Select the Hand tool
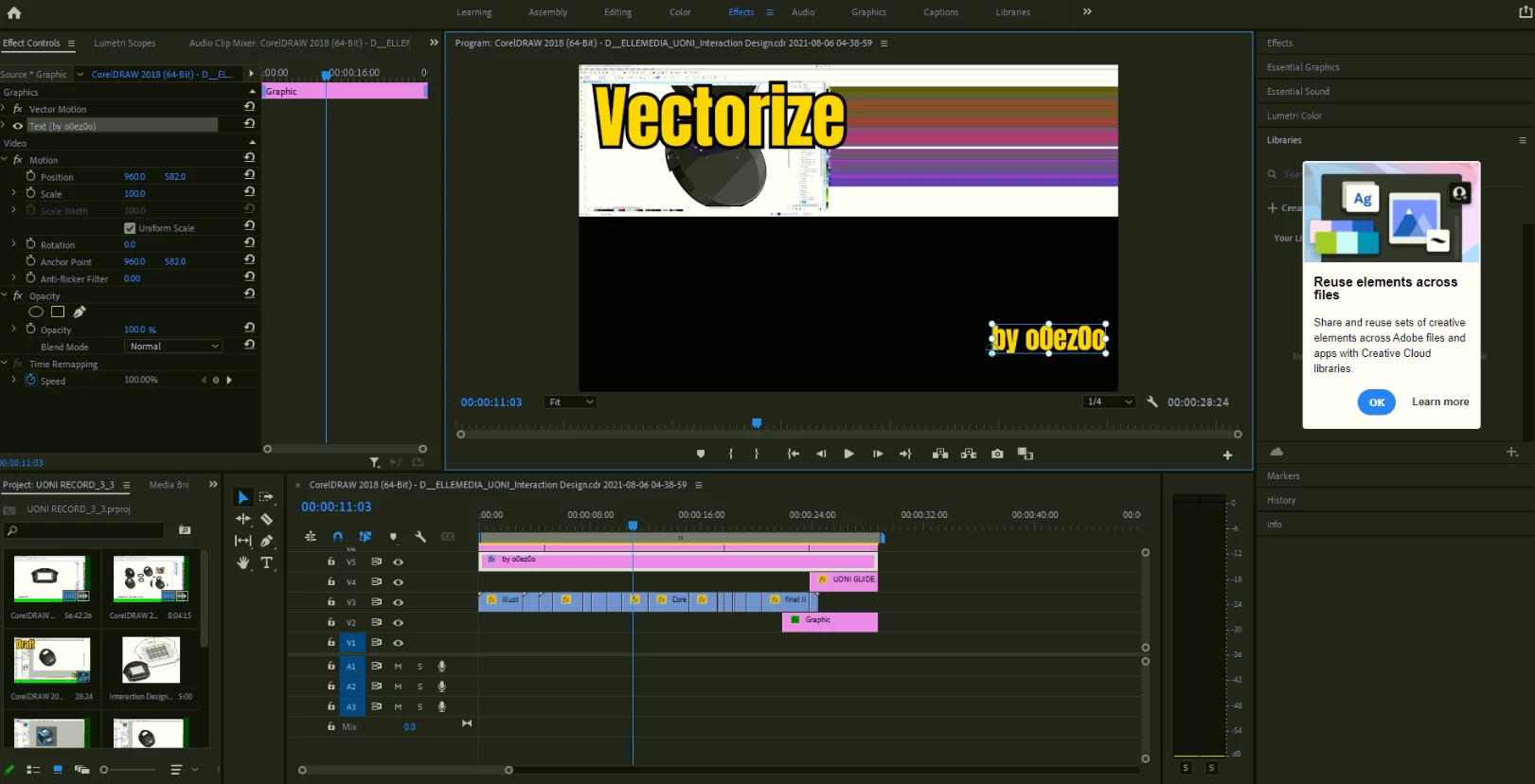Screen dimensions: 1535x784 (243, 562)
